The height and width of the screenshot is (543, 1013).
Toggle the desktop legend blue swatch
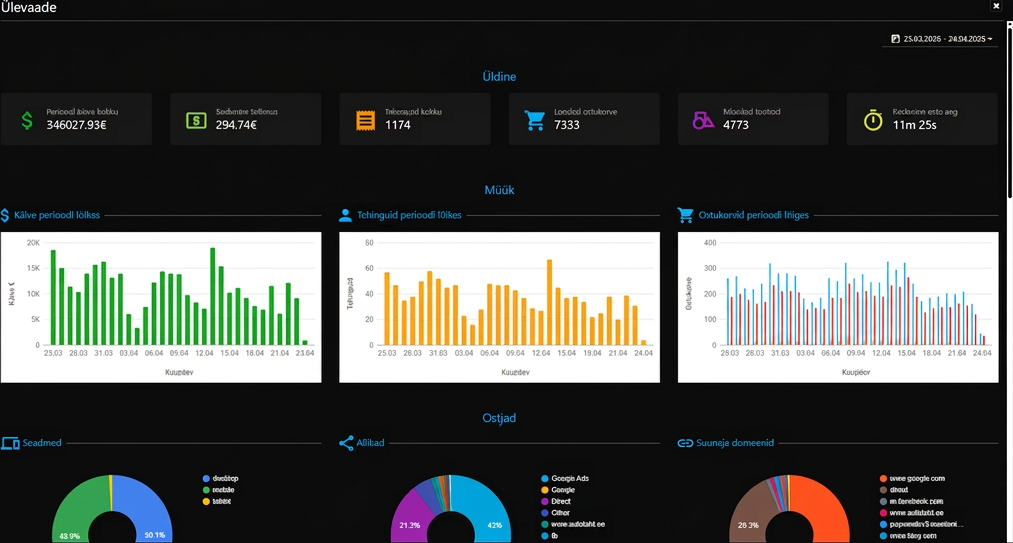pyautogui.click(x=207, y=479)
